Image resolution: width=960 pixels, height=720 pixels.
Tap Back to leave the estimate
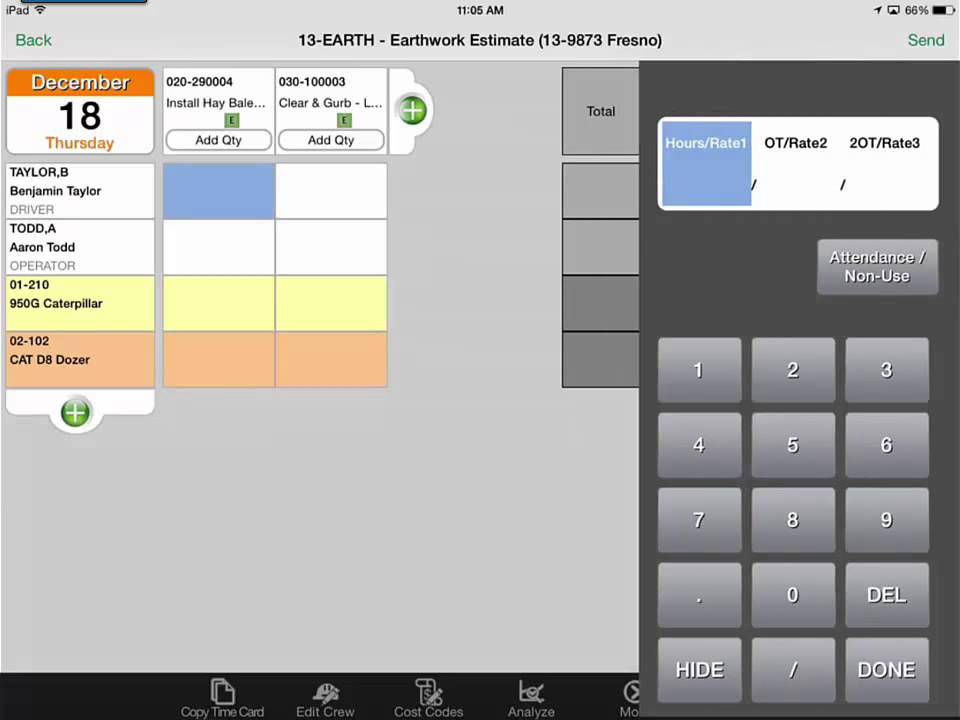click(x=33, y=40)
